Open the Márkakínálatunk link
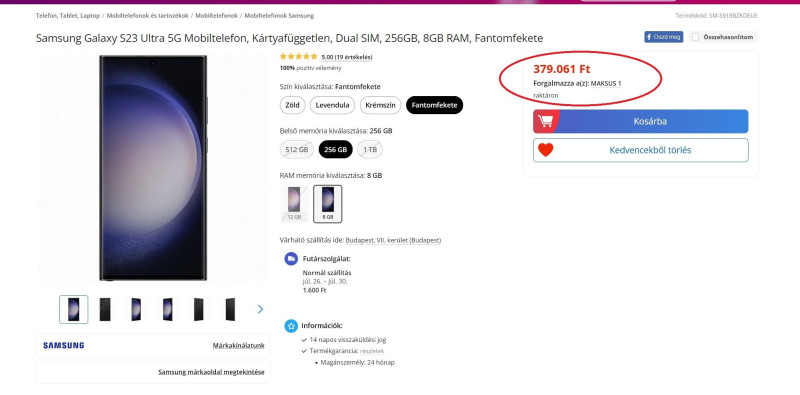 (x=238, y=345)
